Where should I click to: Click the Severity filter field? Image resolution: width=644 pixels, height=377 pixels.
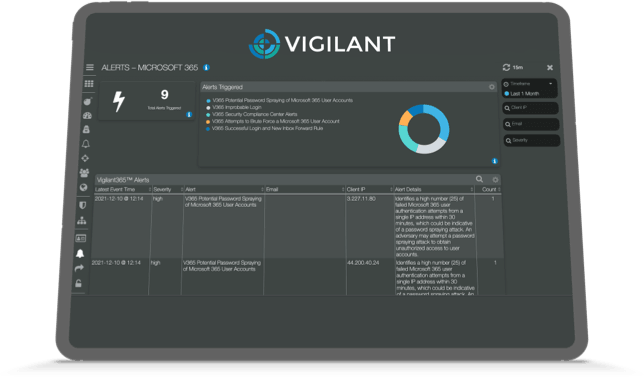coord(532,140)
